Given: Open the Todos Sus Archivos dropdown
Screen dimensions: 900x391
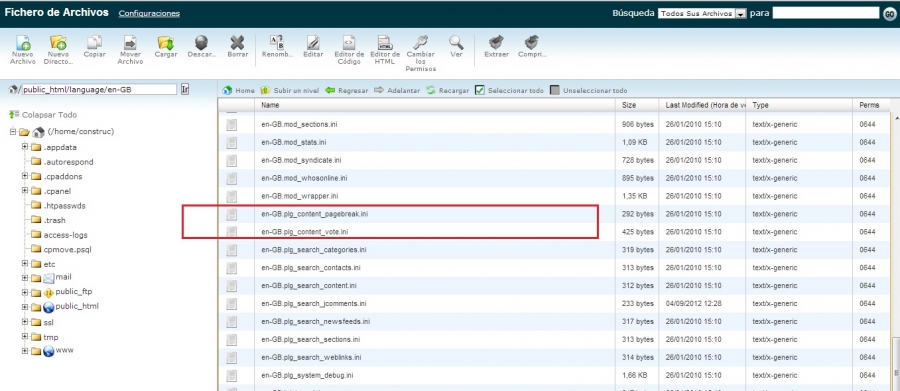Looking at the screenshot, I should coord(702,13).
